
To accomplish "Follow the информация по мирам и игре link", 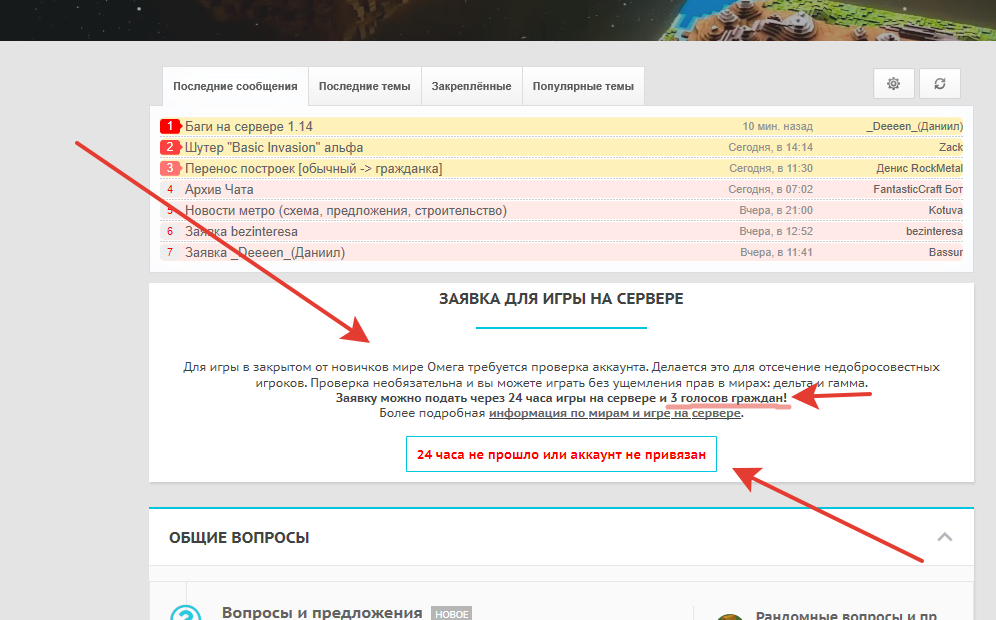I will click(615, 413).
